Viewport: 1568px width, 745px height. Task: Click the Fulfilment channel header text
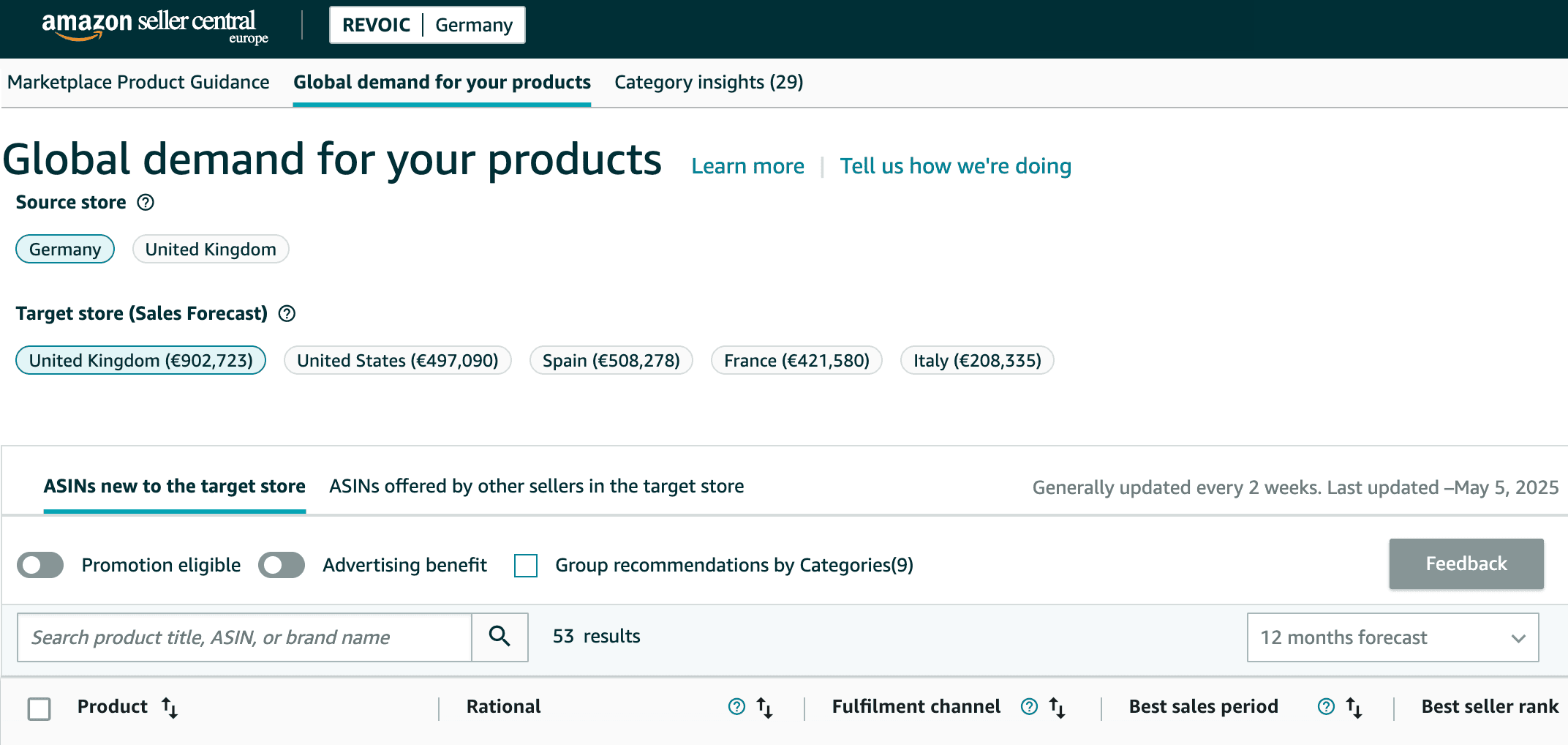point(916,706)
